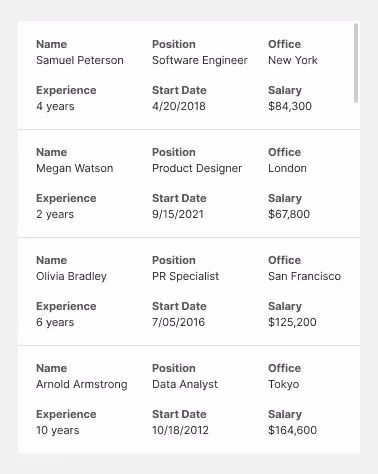Click the San Francisco office value

pyautogui.click(x=304, y=276)
